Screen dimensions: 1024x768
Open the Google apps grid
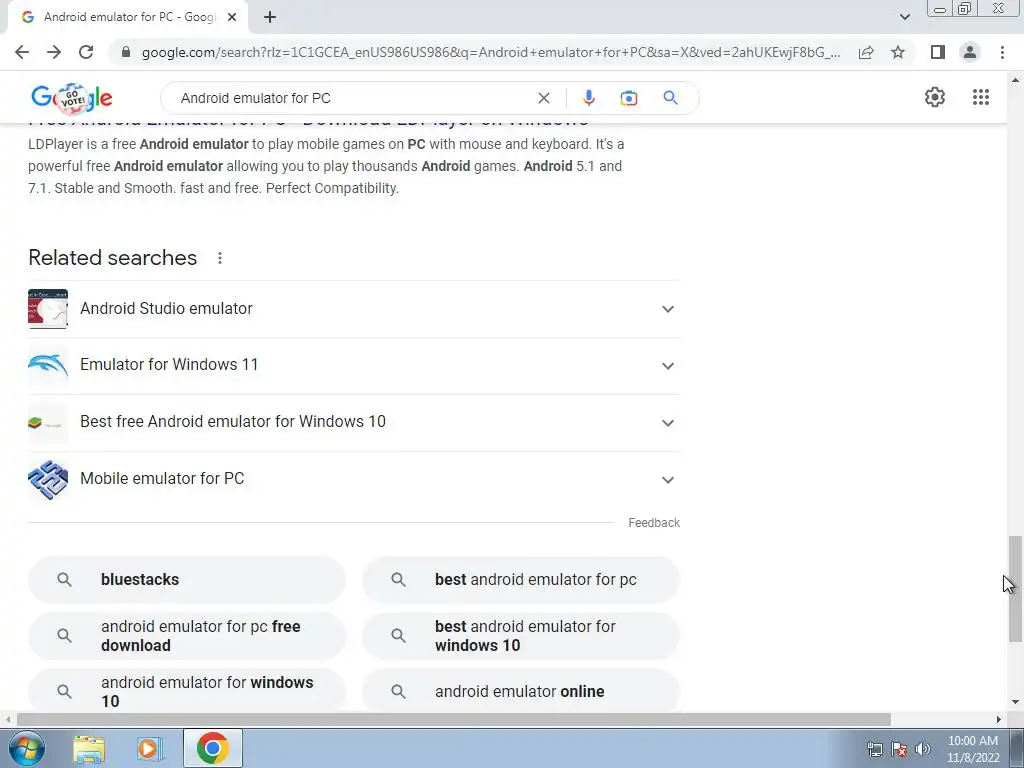point(980,97)
